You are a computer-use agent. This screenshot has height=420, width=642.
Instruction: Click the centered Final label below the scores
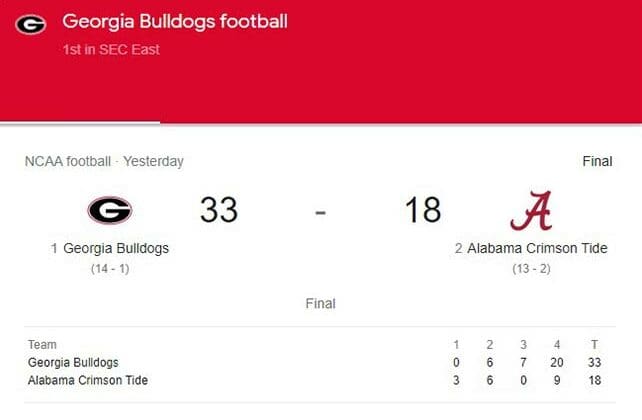click(x=321, y=304)
